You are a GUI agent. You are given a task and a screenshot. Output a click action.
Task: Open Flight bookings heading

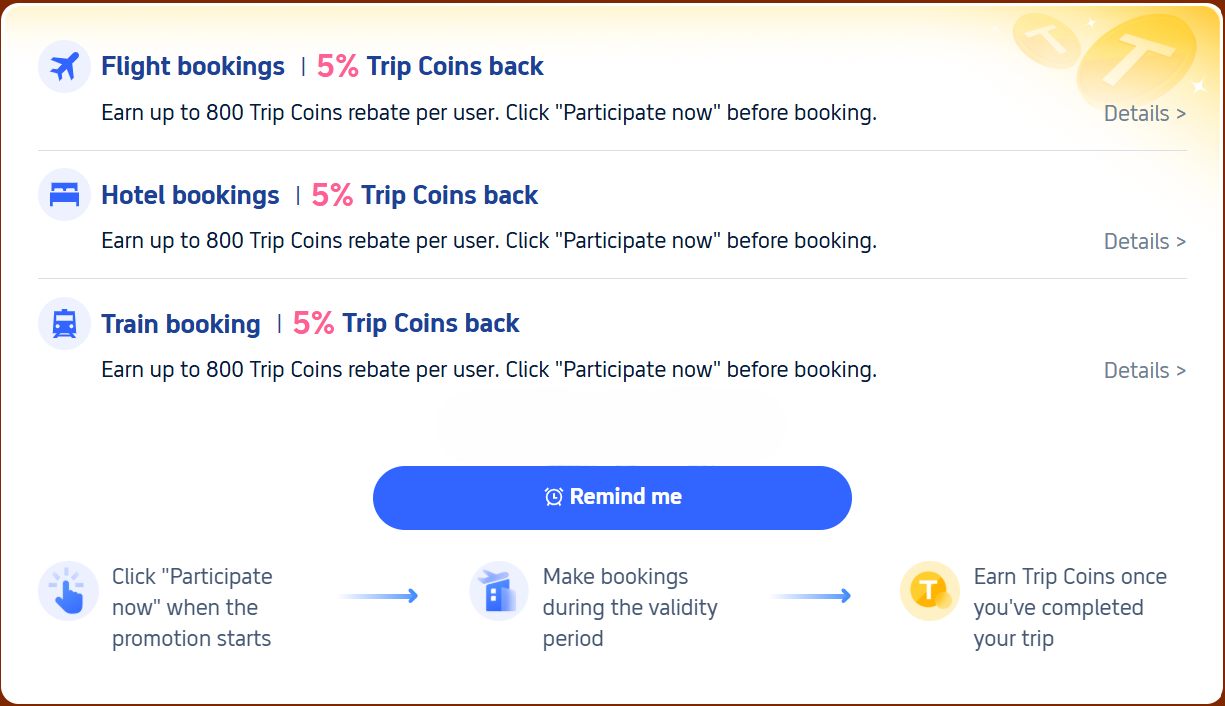pyautogui.click(x=193, y=67)
